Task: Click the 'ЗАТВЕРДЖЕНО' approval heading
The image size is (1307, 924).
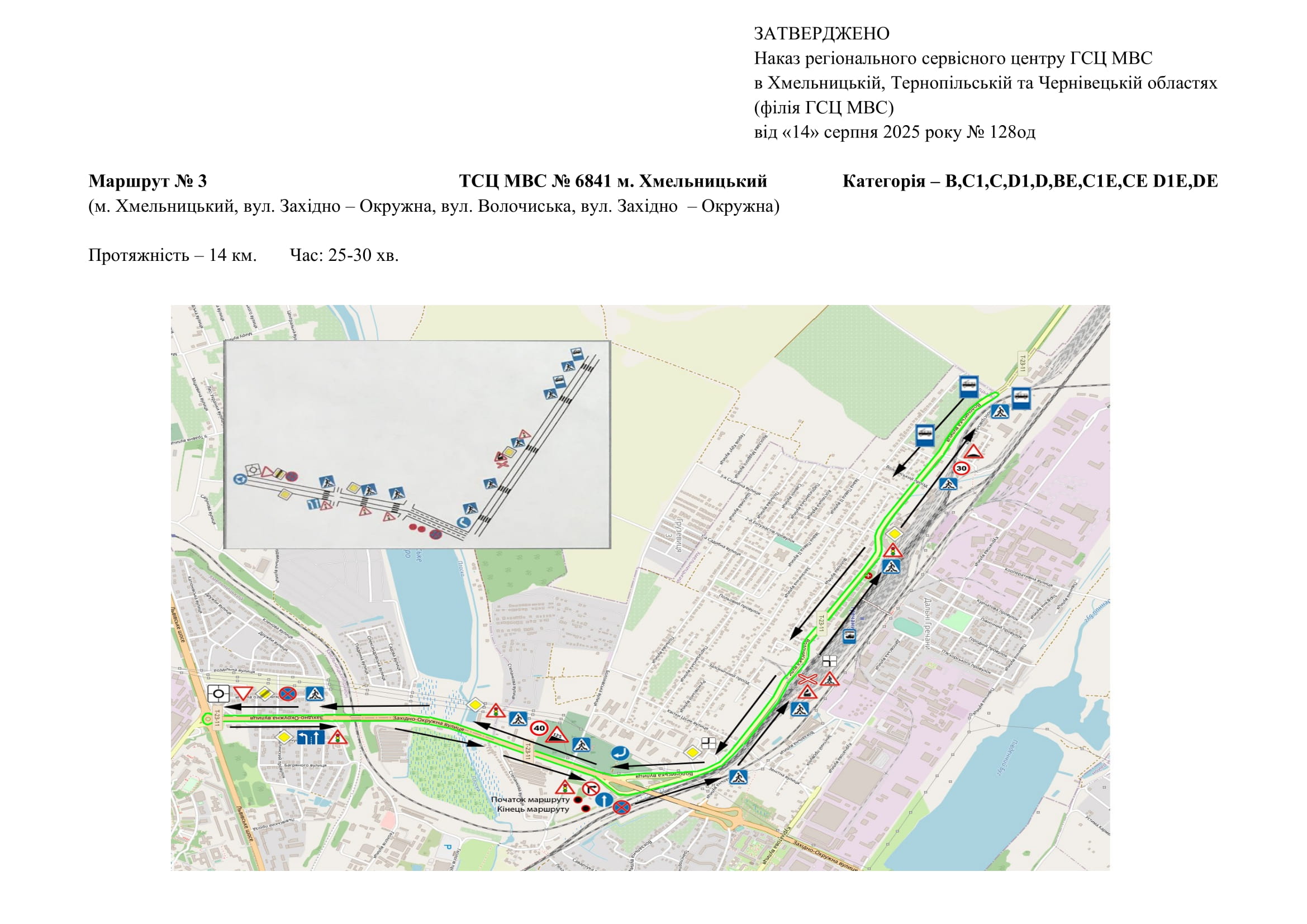Action: coord(821,34)
